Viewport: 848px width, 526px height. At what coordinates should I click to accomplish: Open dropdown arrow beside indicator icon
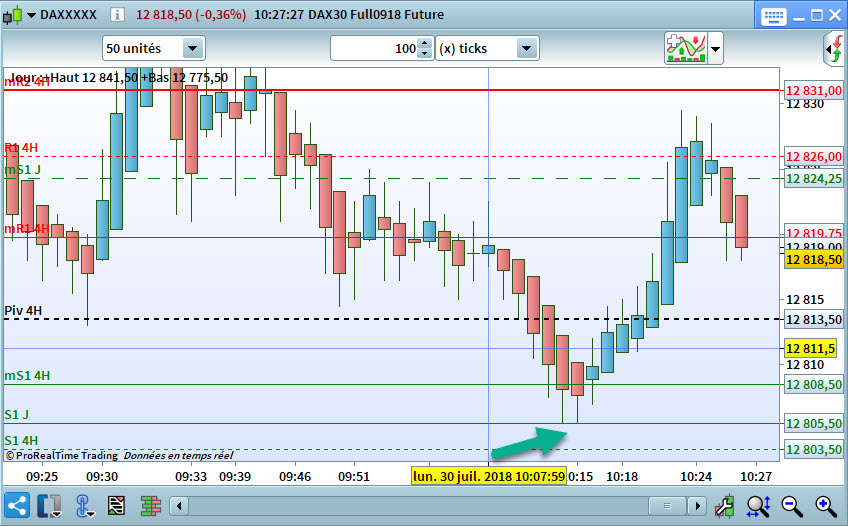coord(716,49)
